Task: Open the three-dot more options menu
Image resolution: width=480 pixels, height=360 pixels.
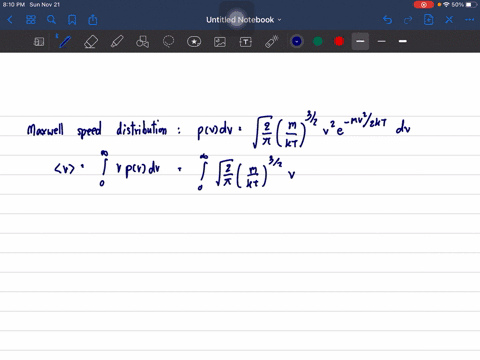Action: pyautogui.click(x=470, y=20)
